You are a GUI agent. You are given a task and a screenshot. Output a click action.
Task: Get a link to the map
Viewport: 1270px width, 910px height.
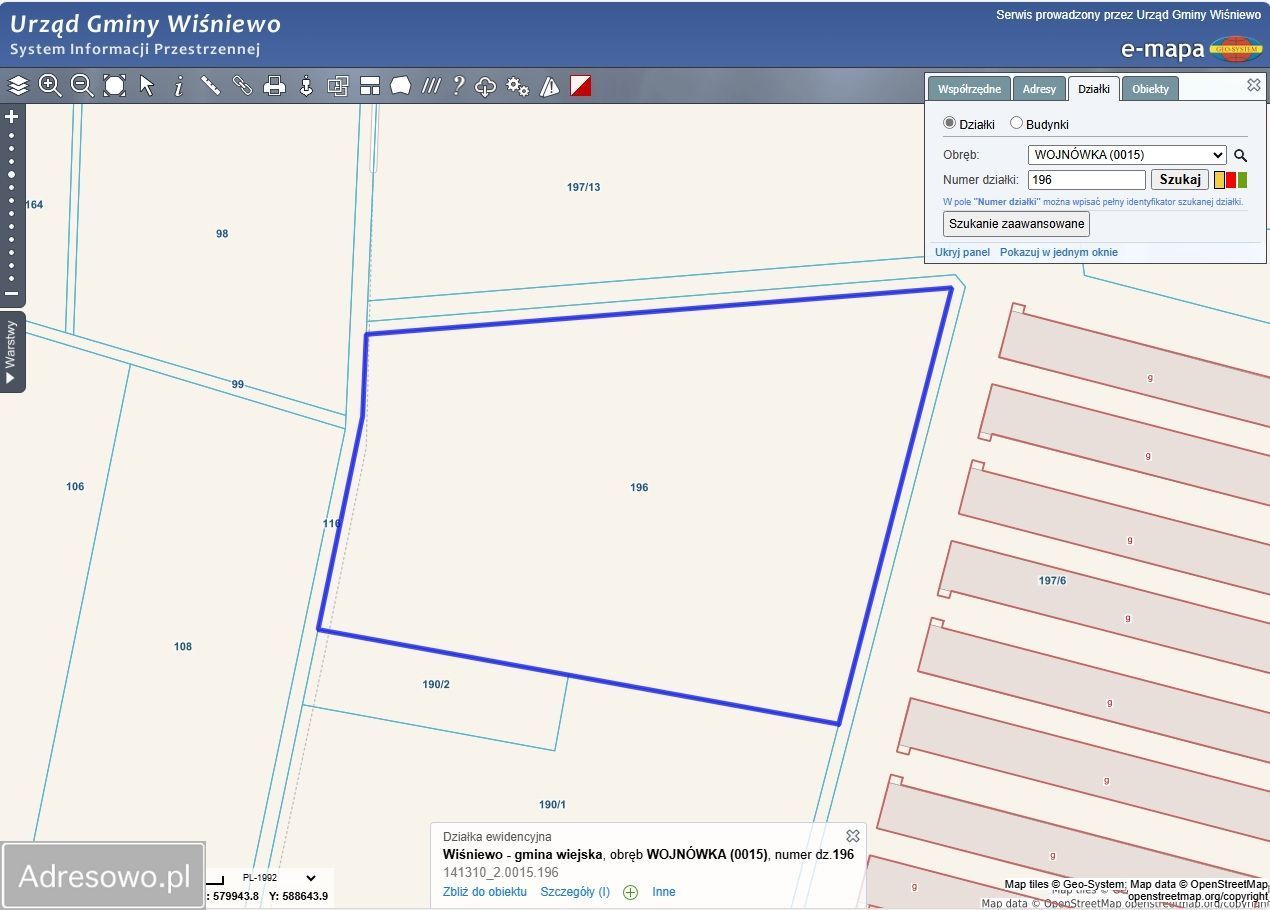click(242, 86)
